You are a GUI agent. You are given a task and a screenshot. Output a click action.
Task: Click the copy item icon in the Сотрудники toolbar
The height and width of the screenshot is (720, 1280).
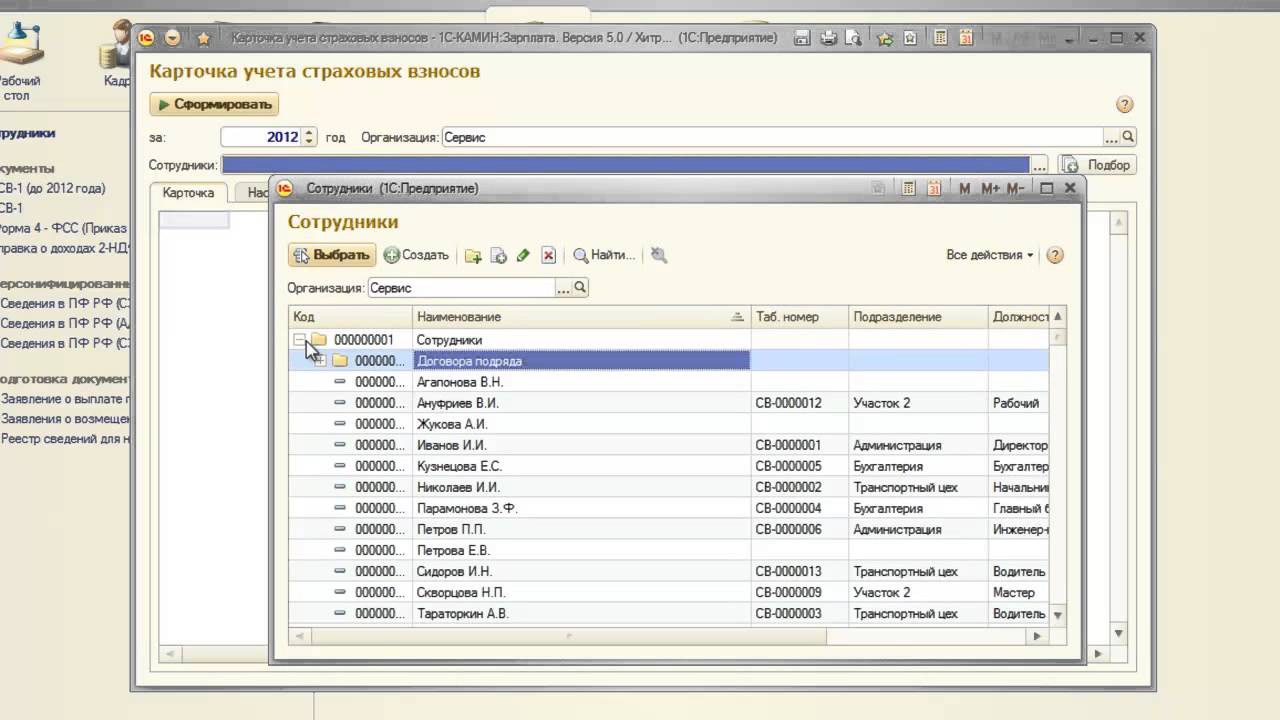[x=499, y=256]
